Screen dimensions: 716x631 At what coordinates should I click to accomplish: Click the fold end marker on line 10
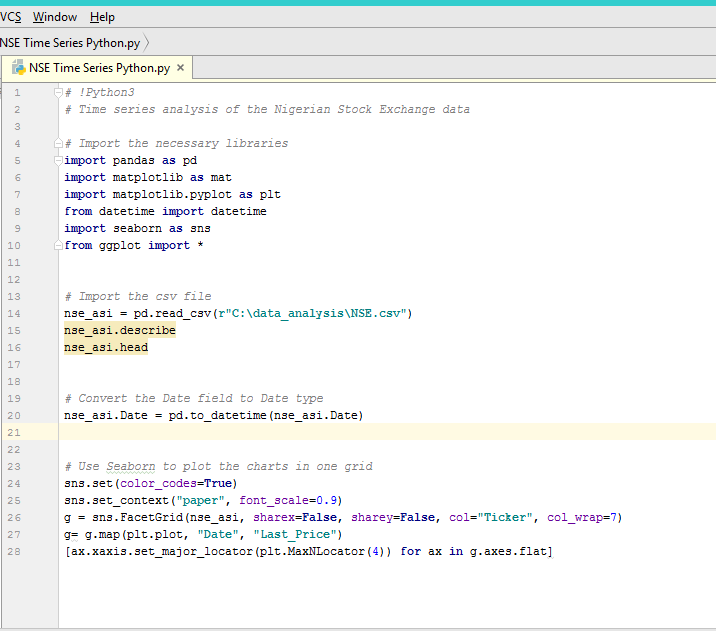coord(58,246)
